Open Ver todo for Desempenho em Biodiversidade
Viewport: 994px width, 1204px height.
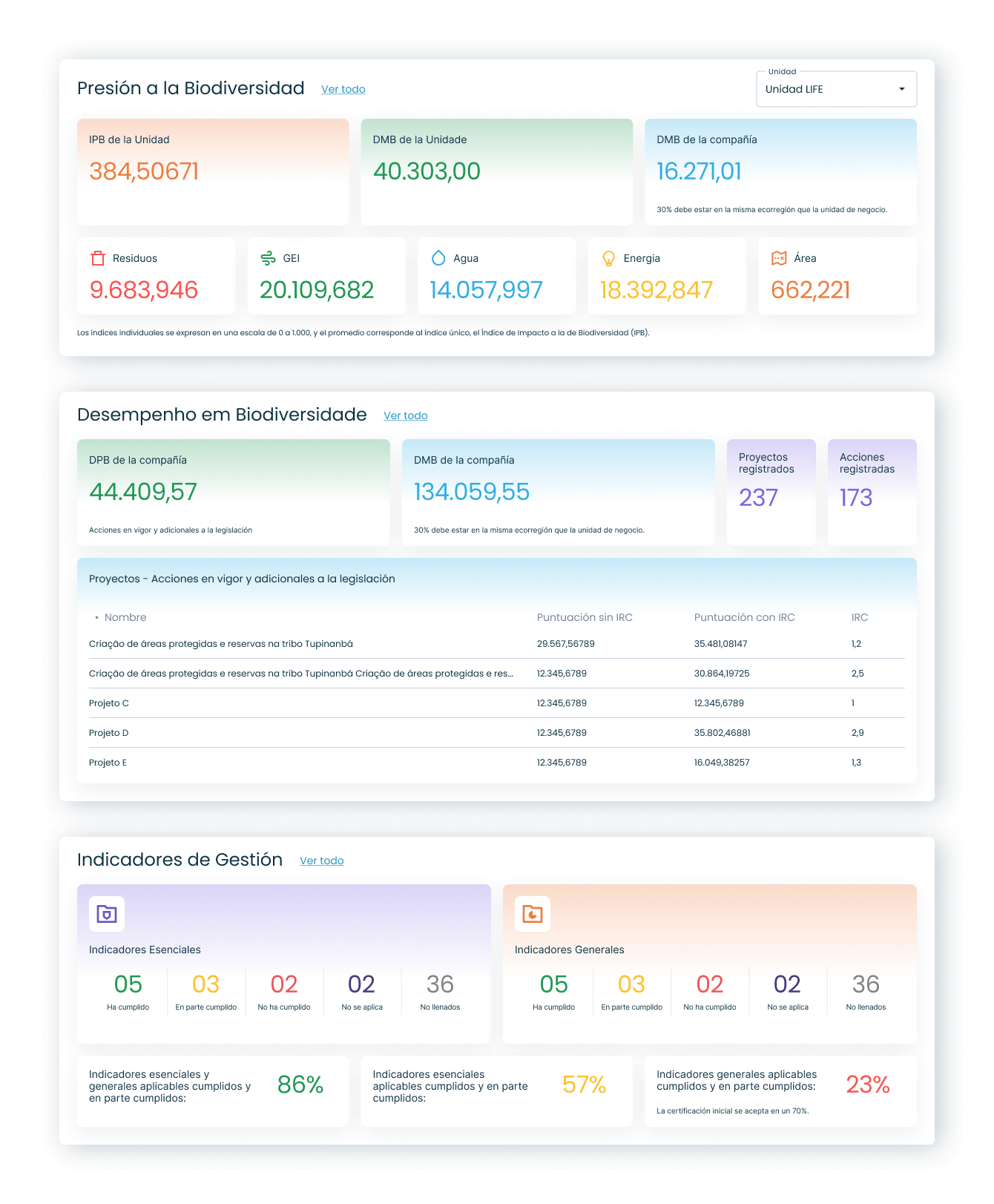[x=406, y=415]
